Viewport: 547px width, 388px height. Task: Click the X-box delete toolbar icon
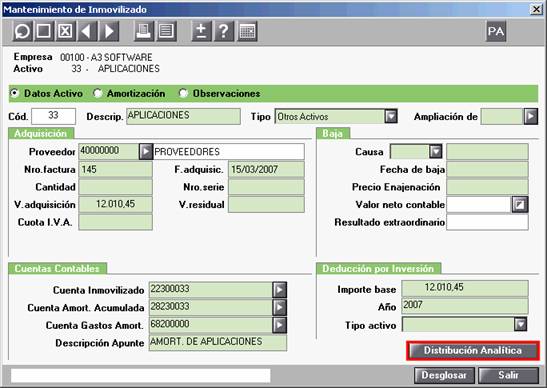coord(65,31)
